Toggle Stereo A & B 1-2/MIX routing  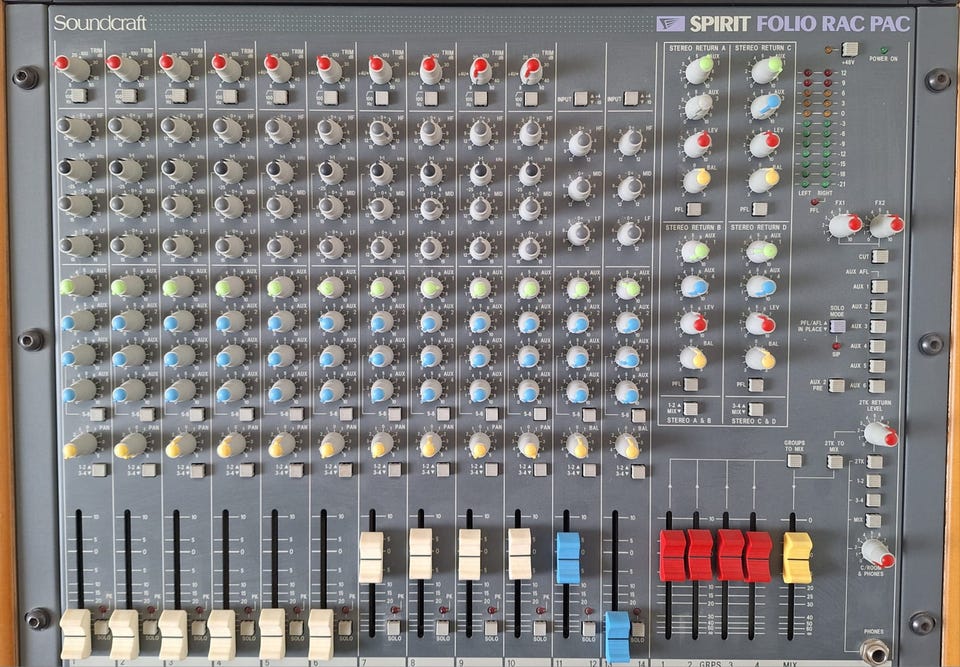point(690,409)
